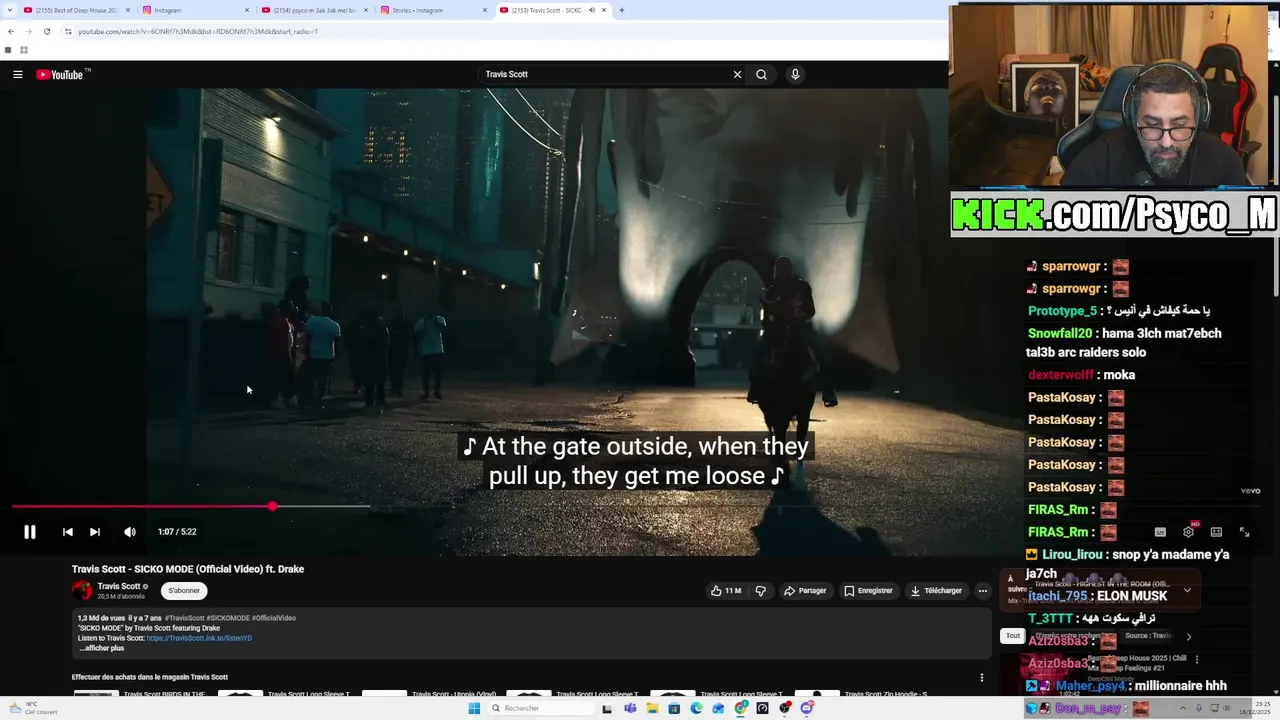Reload the YouTube page
This screenshot has height=720, width=1280.
click(46, 31)
